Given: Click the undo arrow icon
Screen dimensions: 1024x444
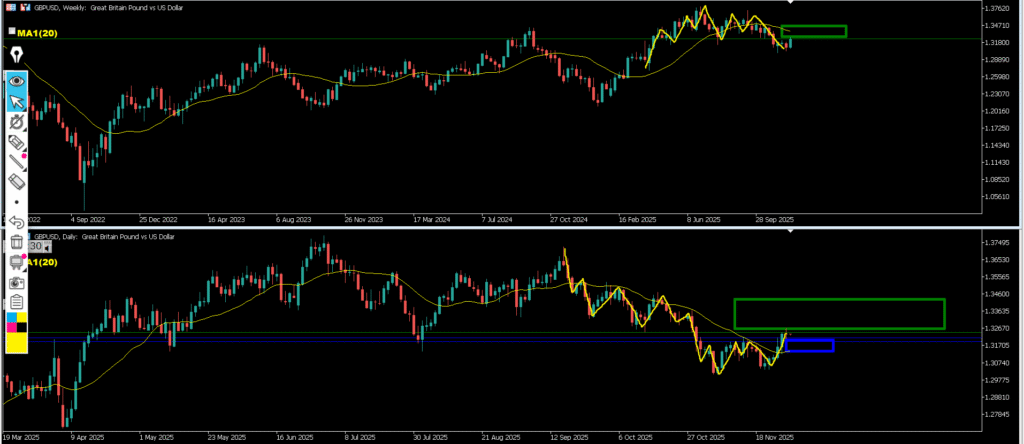Looking at the screenshot, I should click(17, 222).
